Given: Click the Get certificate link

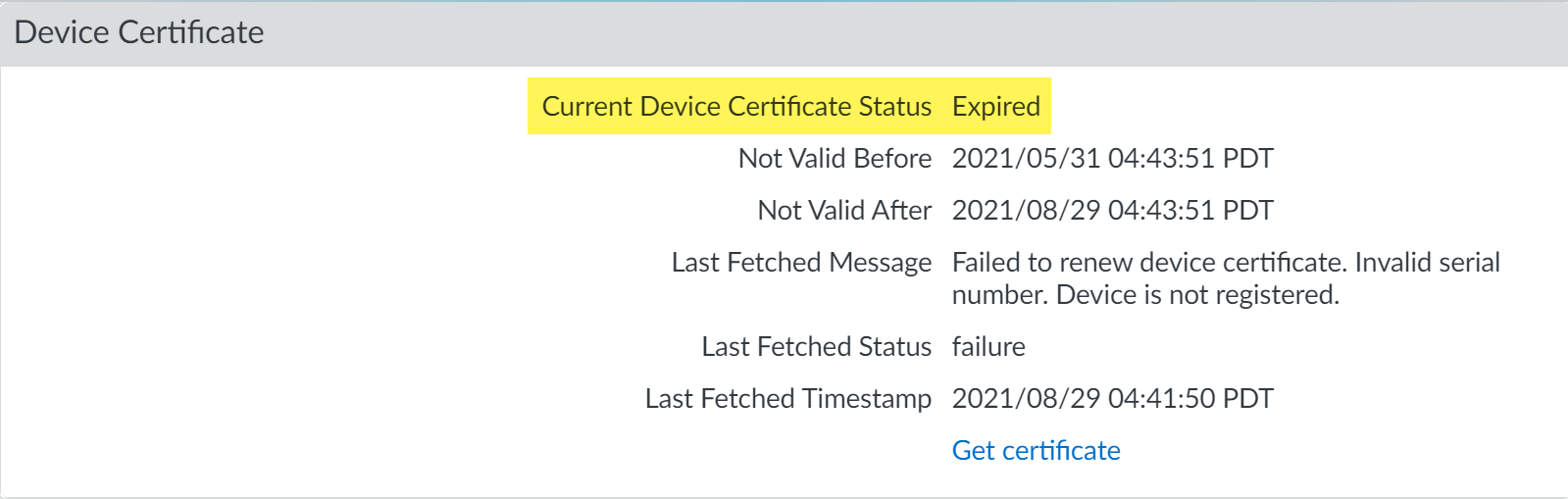Looking at the screenshot, I should pos(1036,450).
